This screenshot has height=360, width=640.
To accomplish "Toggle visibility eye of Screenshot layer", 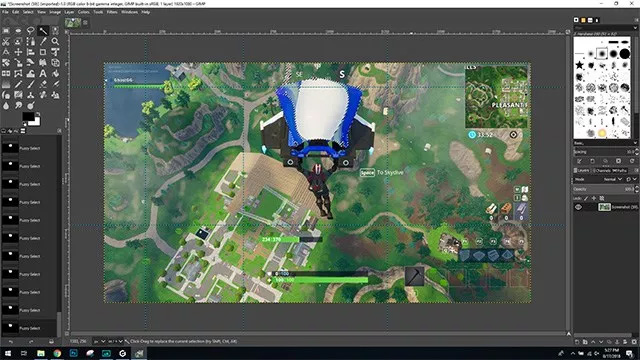I will 578,207.
